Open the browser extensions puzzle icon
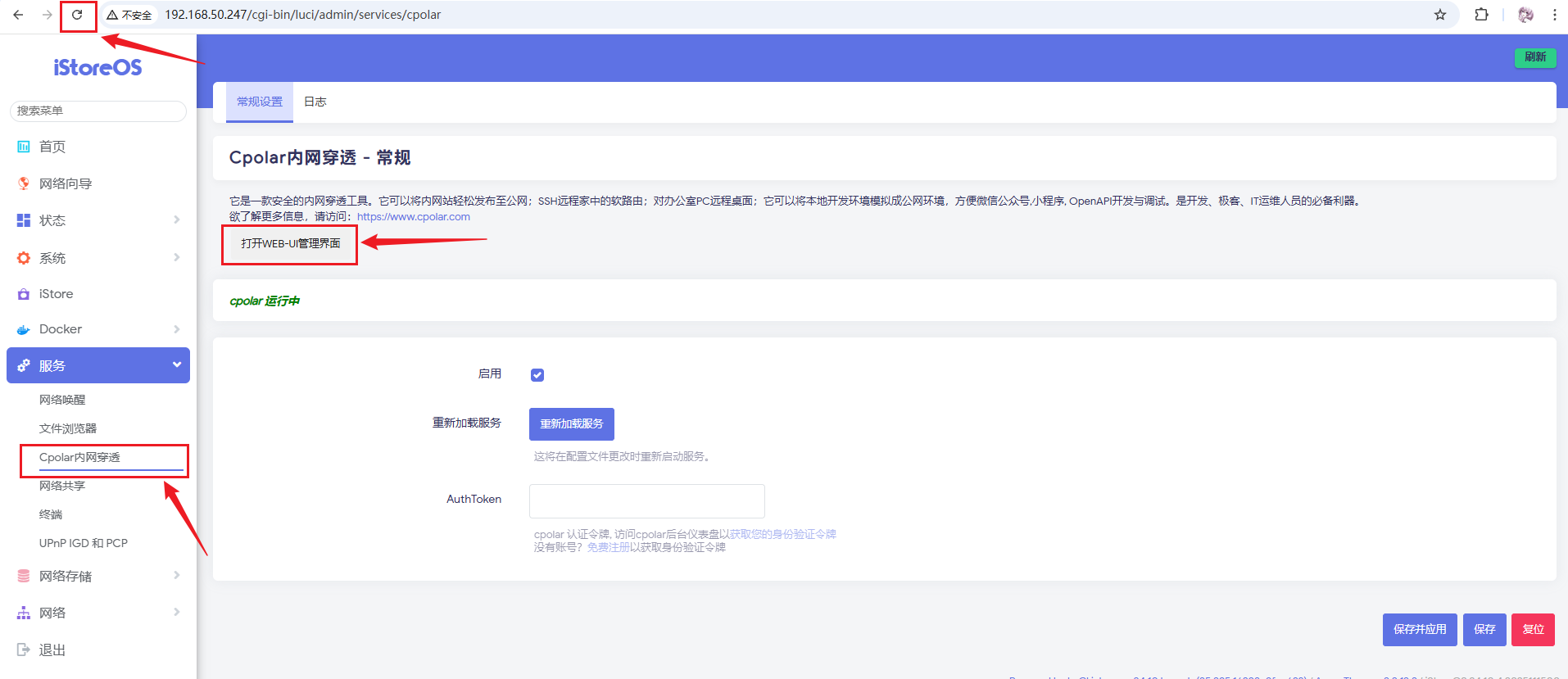Image resolution: width=1568 pixels, height=679 pixels. tap(1481, 15)
